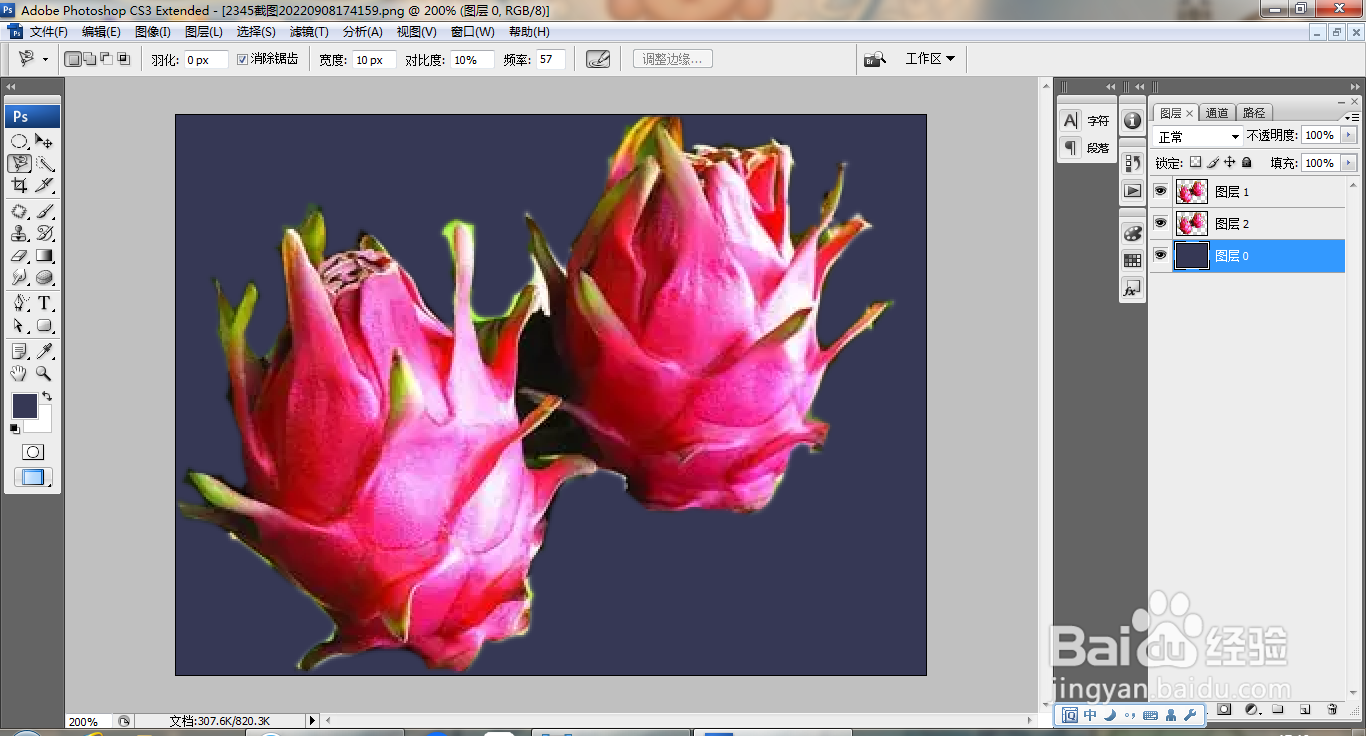Select the Clone Stamp tool

[19, 233]
